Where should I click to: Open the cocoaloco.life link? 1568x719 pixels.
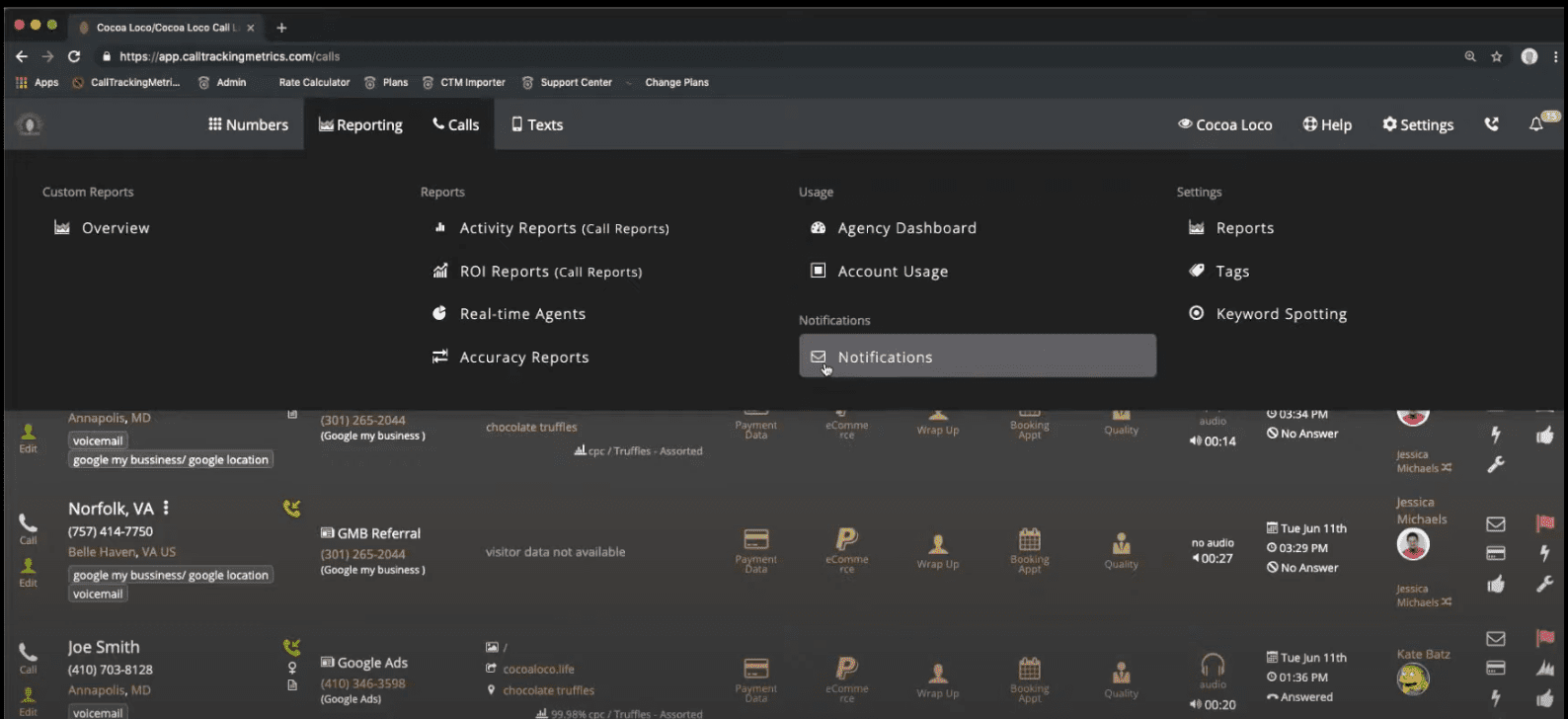(538, 669)
